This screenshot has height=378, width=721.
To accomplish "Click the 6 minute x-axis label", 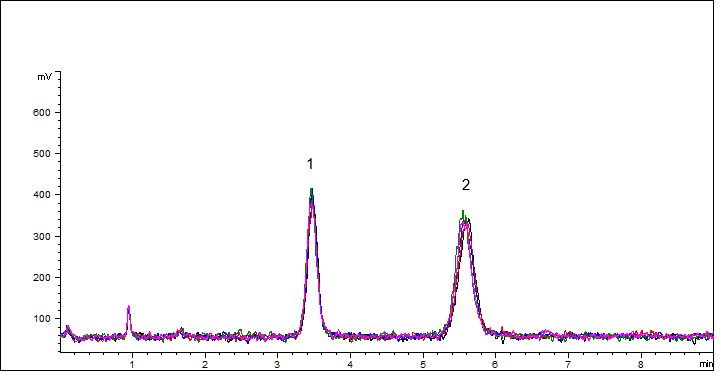I will click(495, 365).
